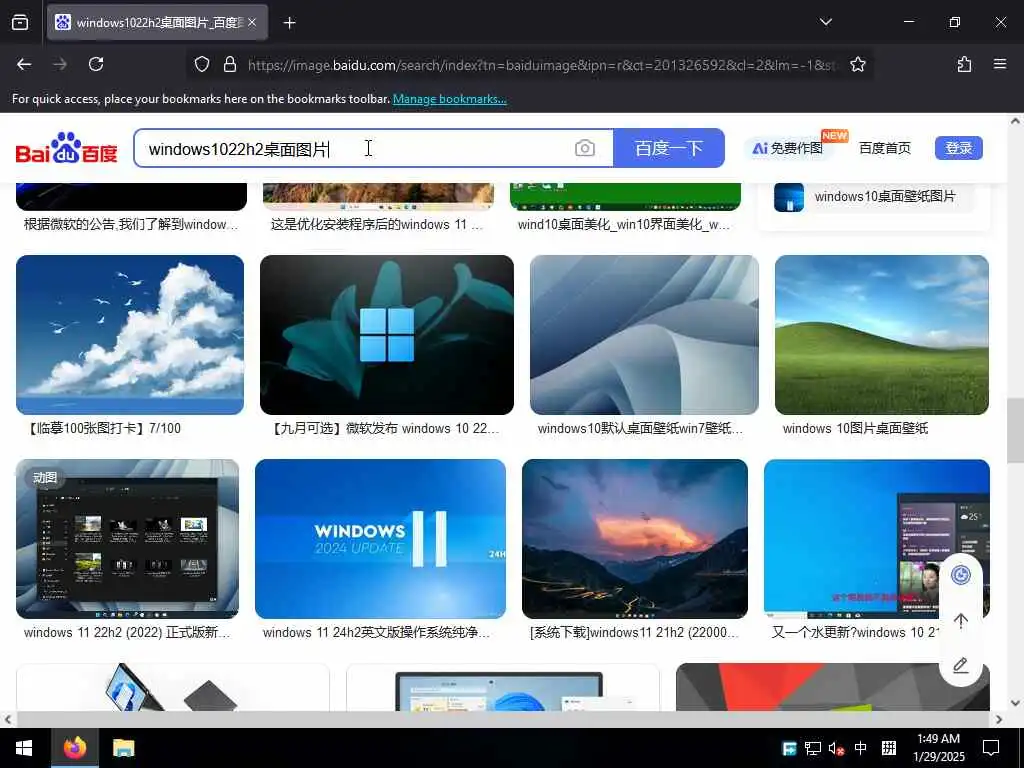Viewport: 1024px width, 768px height.
Task: Click caption wind10桌面美化_win10界面美化
Action: (624, 225)
